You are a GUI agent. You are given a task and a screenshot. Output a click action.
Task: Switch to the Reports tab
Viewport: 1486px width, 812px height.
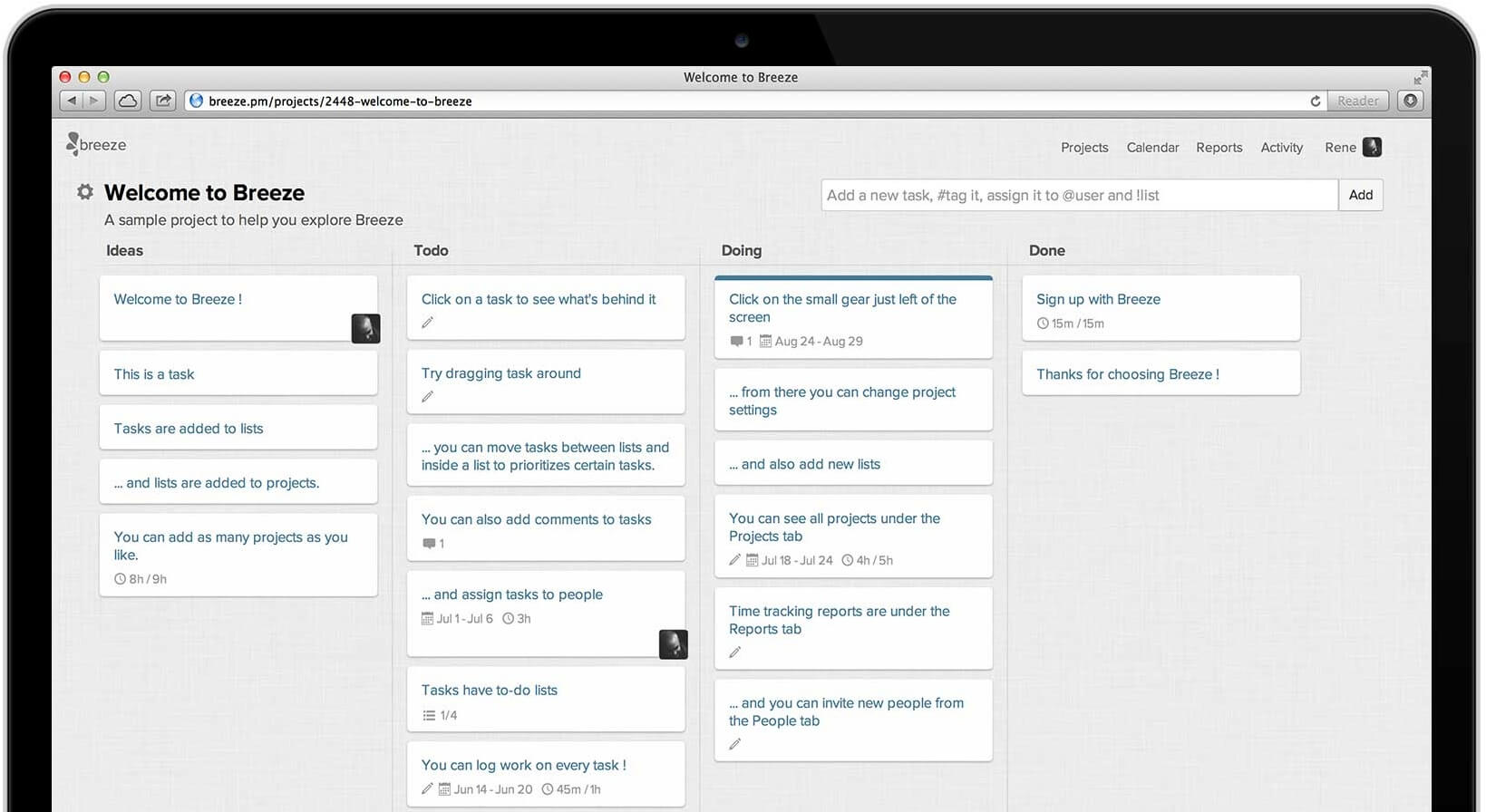1219,148
